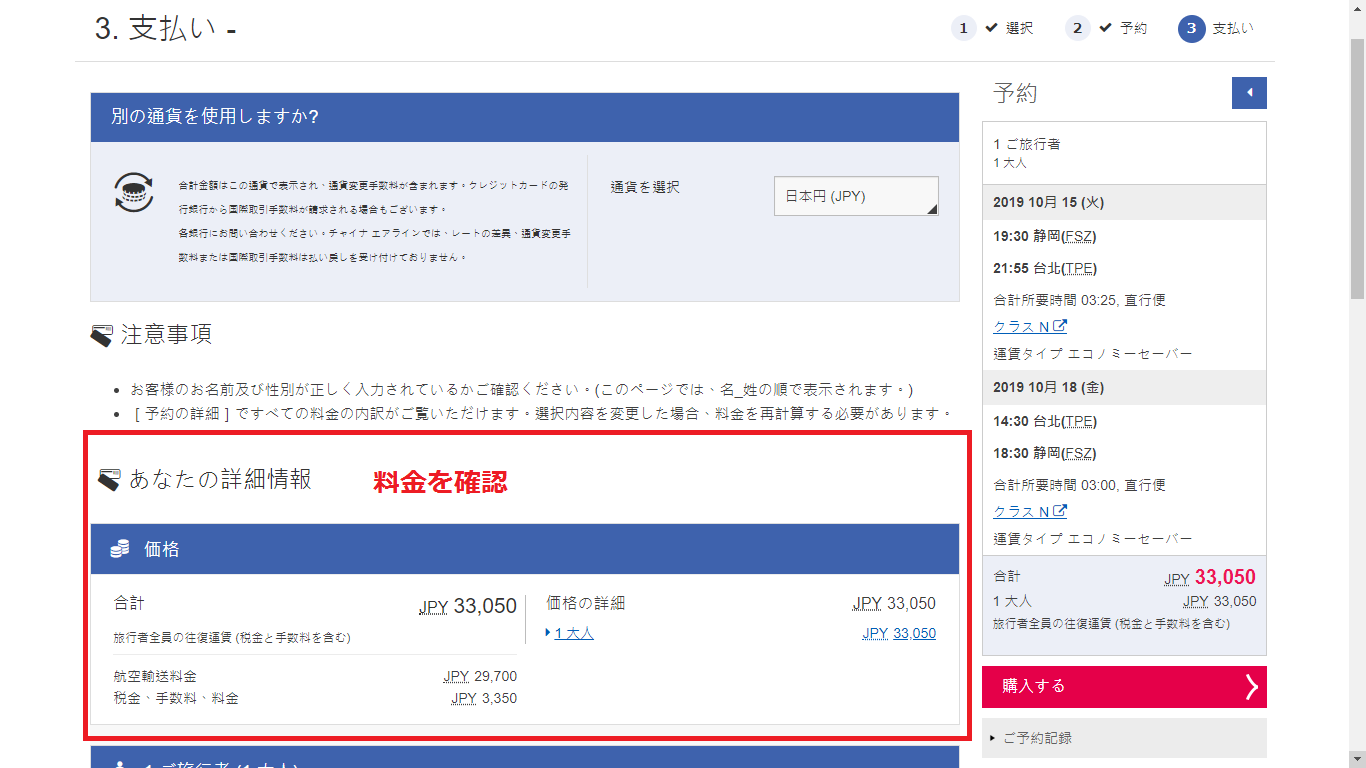Screen dimensions: 1366x768
Task: Click the white chevron on 購入する bar
Action: click(1251, 687)
